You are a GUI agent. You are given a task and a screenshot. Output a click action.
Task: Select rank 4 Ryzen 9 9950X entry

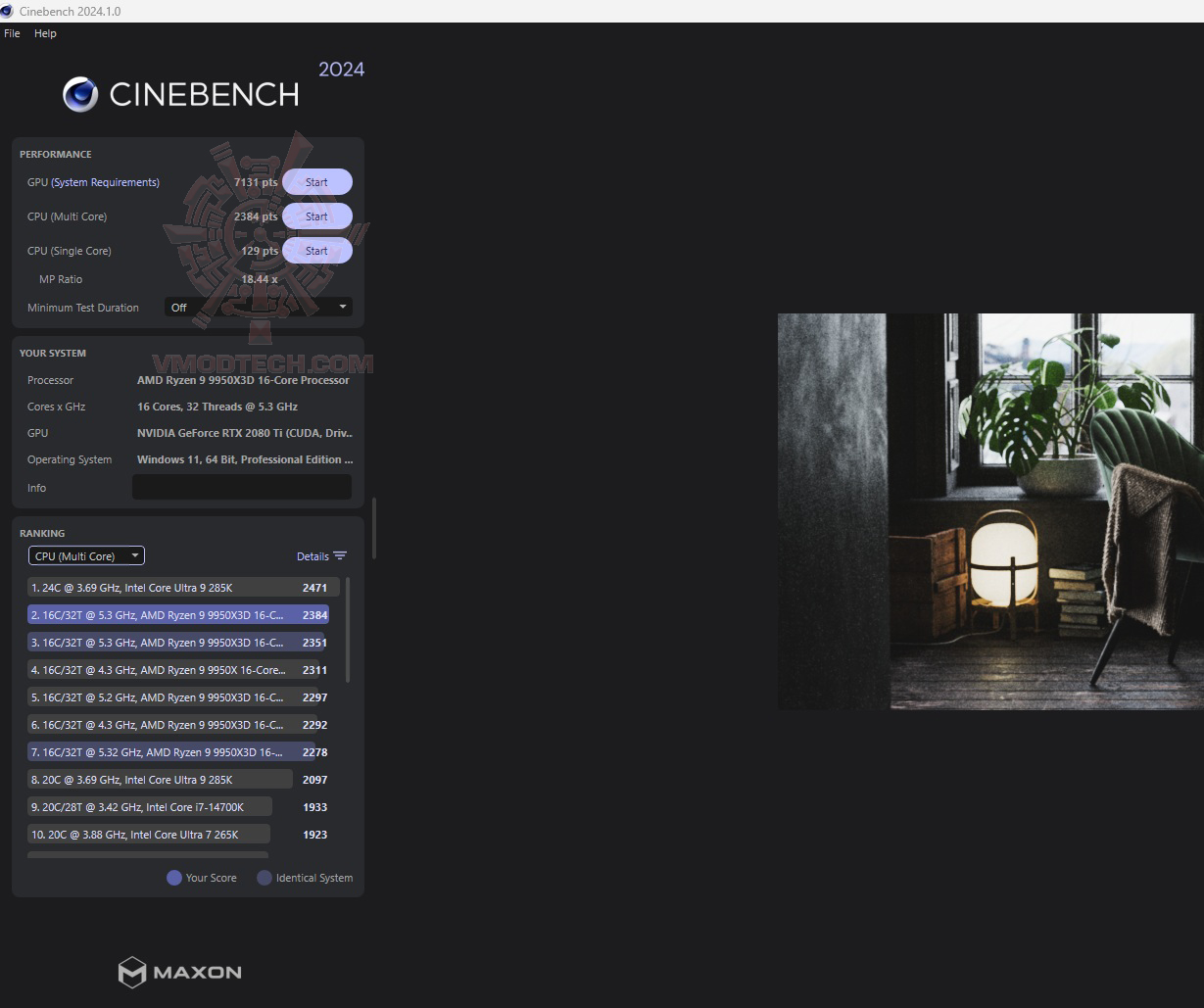click(x=177, y=670)
